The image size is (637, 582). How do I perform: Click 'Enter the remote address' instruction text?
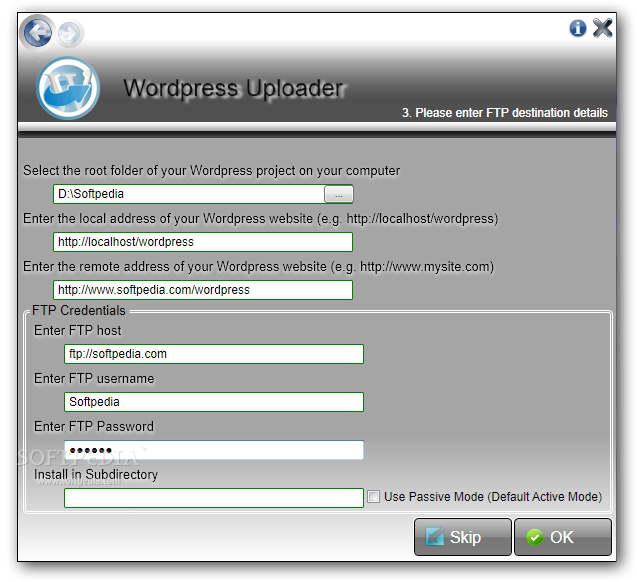point(258,266)
